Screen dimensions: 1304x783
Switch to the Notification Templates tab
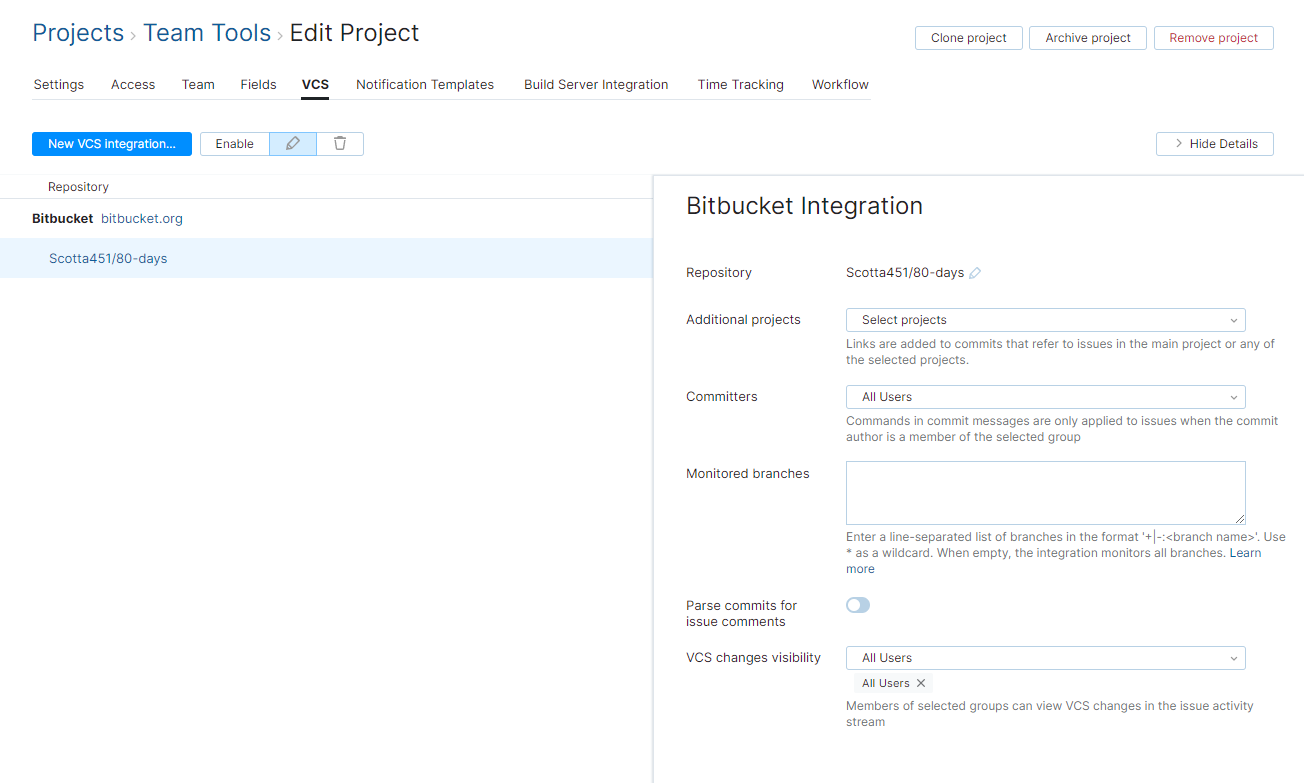424,84
